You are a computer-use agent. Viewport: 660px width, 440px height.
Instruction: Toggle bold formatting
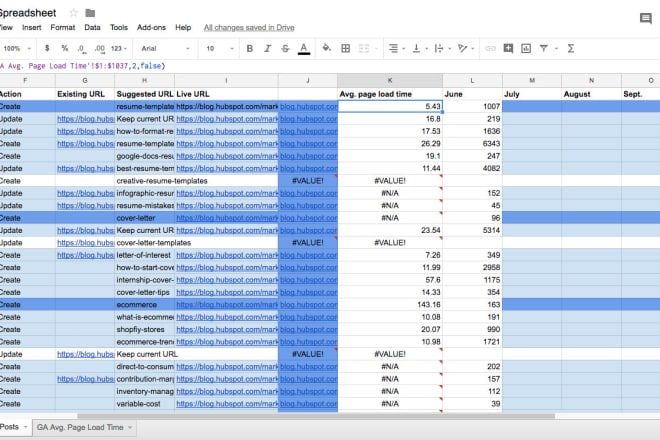pyautogui.click(x=250, y=48)
